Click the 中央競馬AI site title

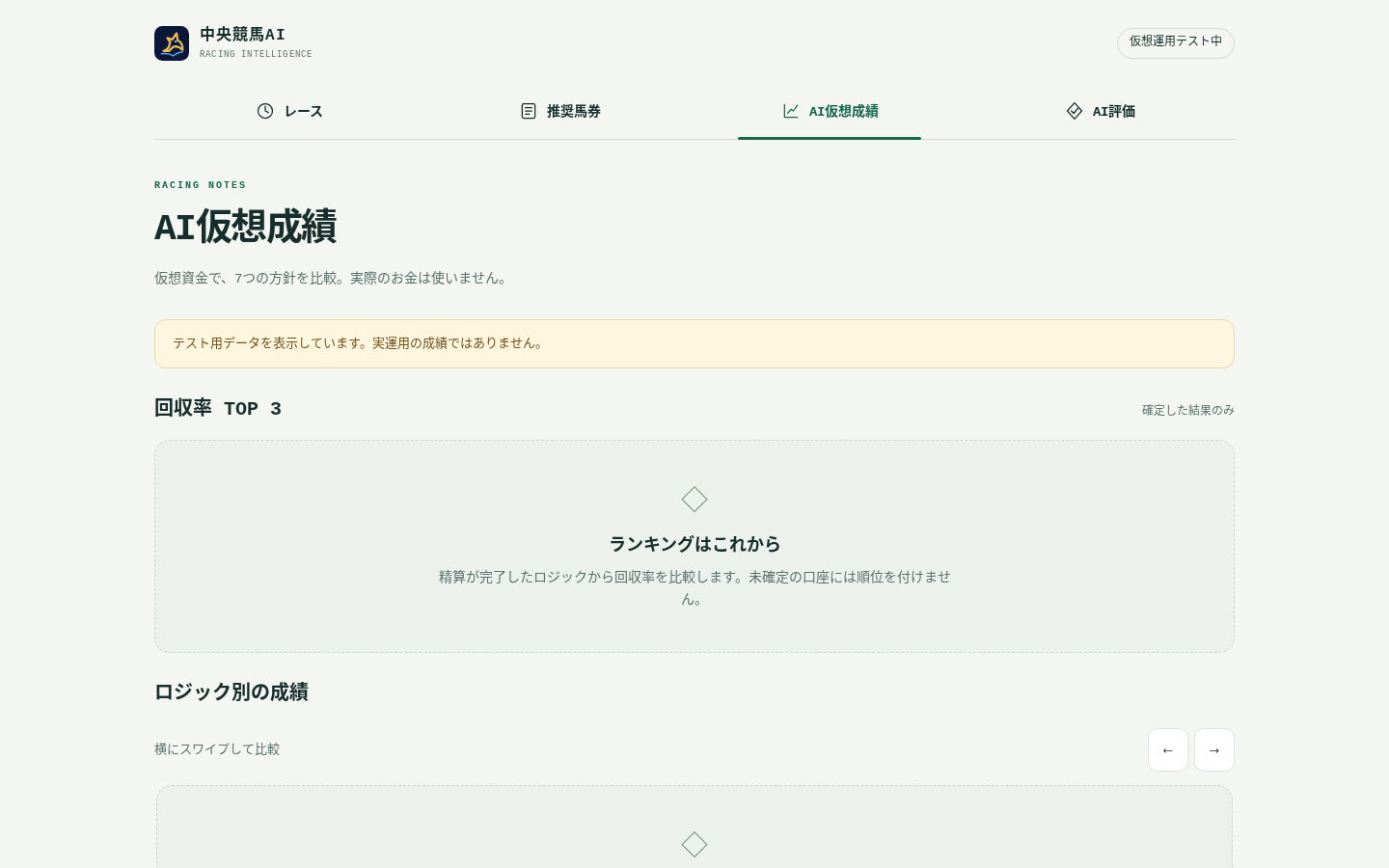pos(242,35)
